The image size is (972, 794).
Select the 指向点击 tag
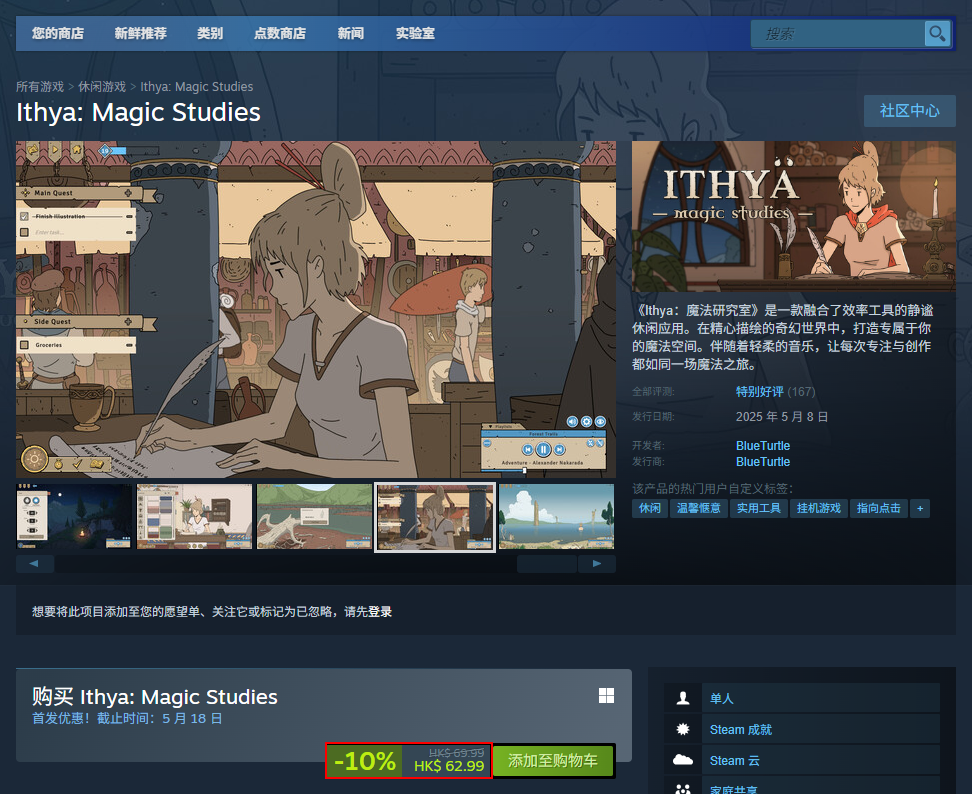tap(879, 508)
